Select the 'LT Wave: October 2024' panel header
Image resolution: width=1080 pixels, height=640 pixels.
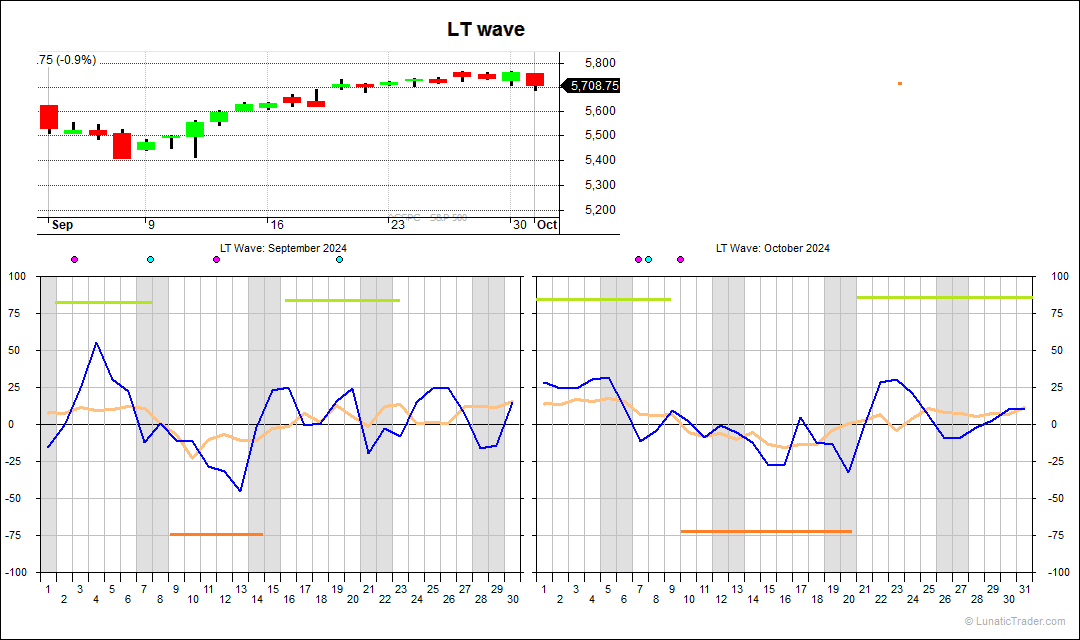(x=772, y=248)
